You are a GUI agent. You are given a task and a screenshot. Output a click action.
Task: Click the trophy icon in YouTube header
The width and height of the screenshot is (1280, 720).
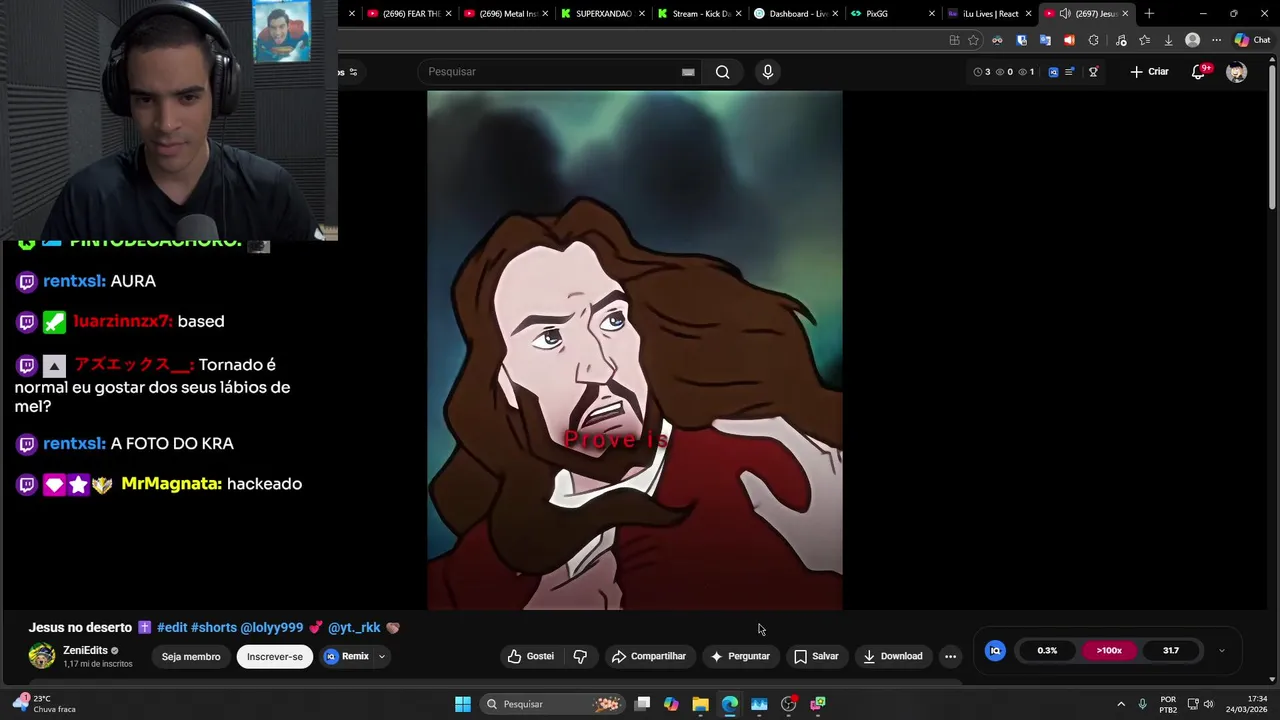pyautogui.click(x=1093, y=72)
